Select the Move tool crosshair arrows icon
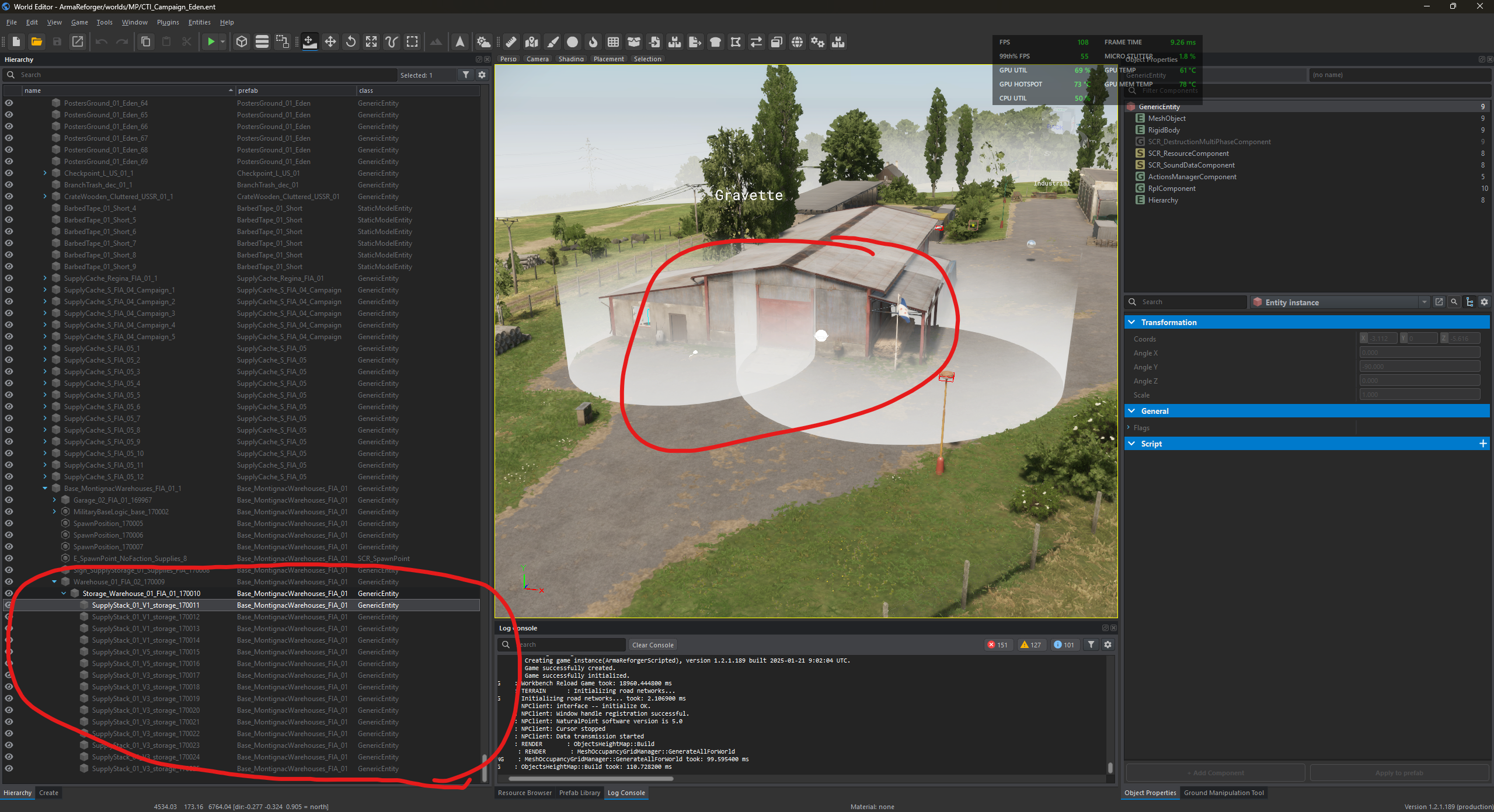The width and height of the screenshot is (1494, 812). (x=330, y=41)
